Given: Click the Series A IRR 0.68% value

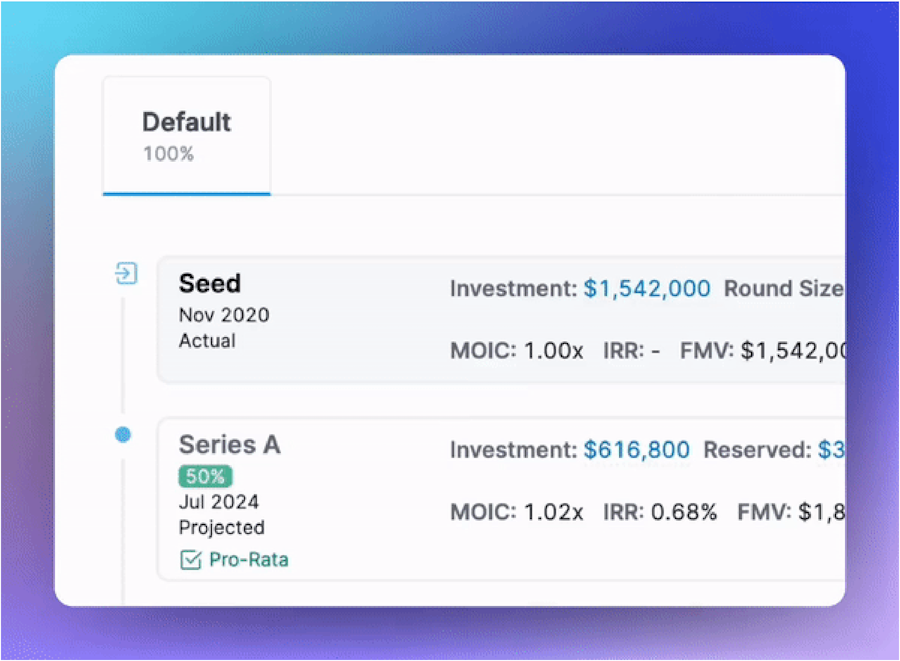Looking at the screenshot, I should point(684,512).
